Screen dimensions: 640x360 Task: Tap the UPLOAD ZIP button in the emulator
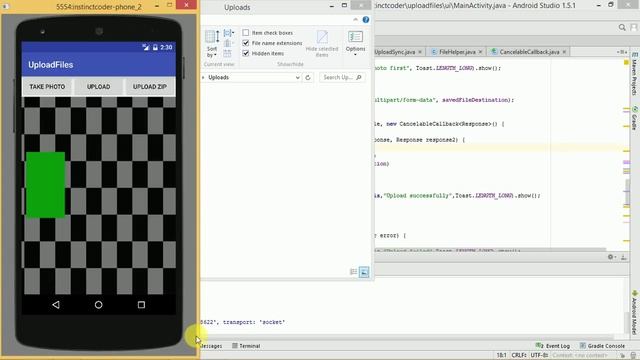coord(150,87)
